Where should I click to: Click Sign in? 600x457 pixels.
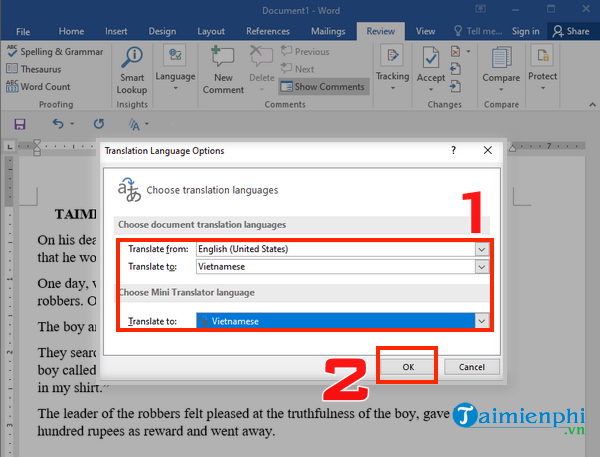pyautogui.click(x=526, y=31)
